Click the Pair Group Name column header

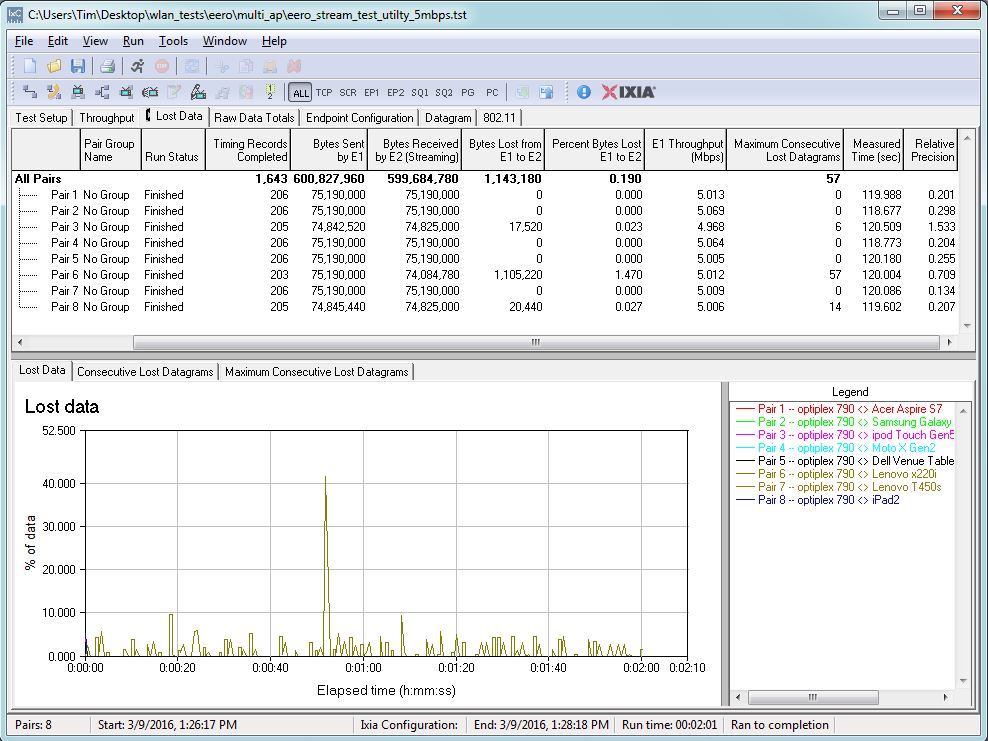(110, 150)
